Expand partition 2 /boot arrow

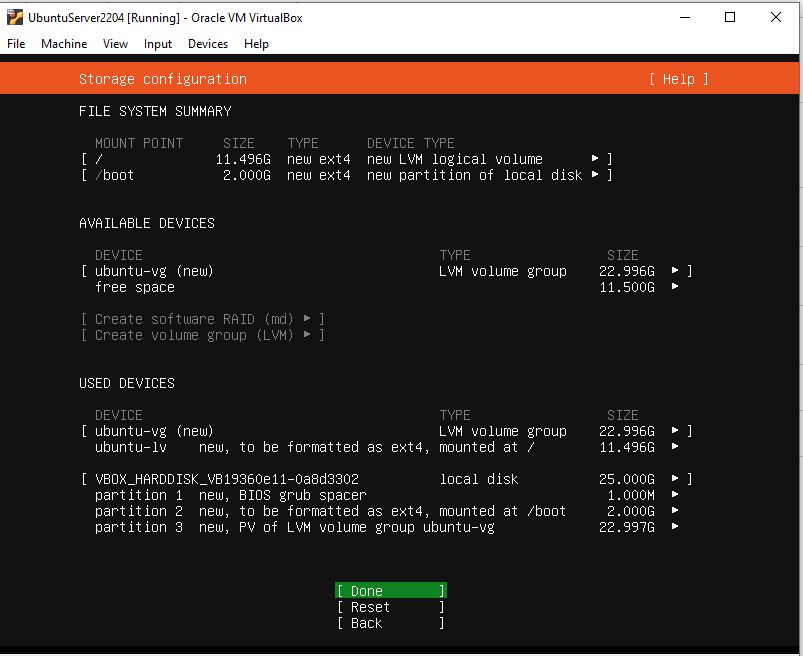point(675,510)
